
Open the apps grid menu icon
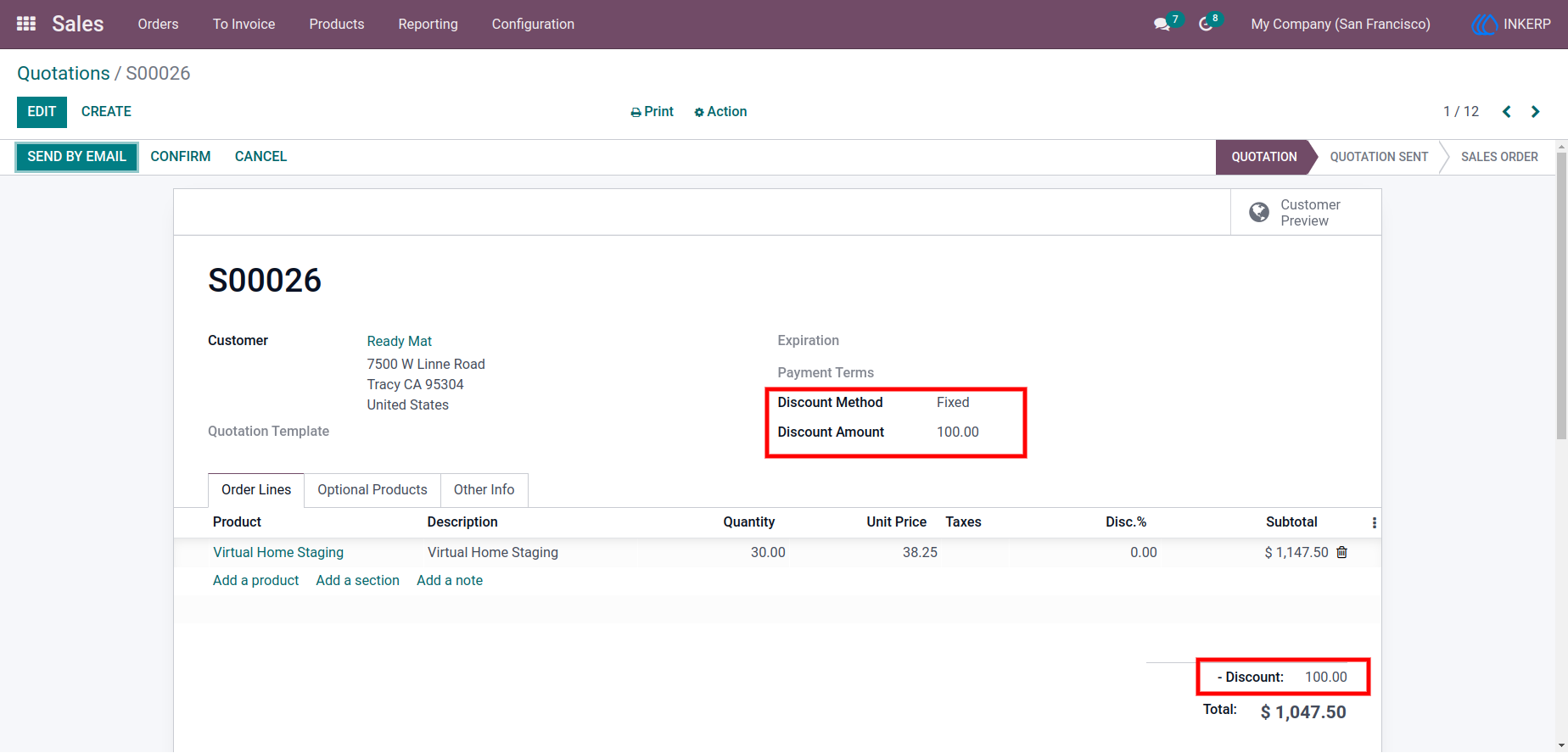(x=26, y=24)
